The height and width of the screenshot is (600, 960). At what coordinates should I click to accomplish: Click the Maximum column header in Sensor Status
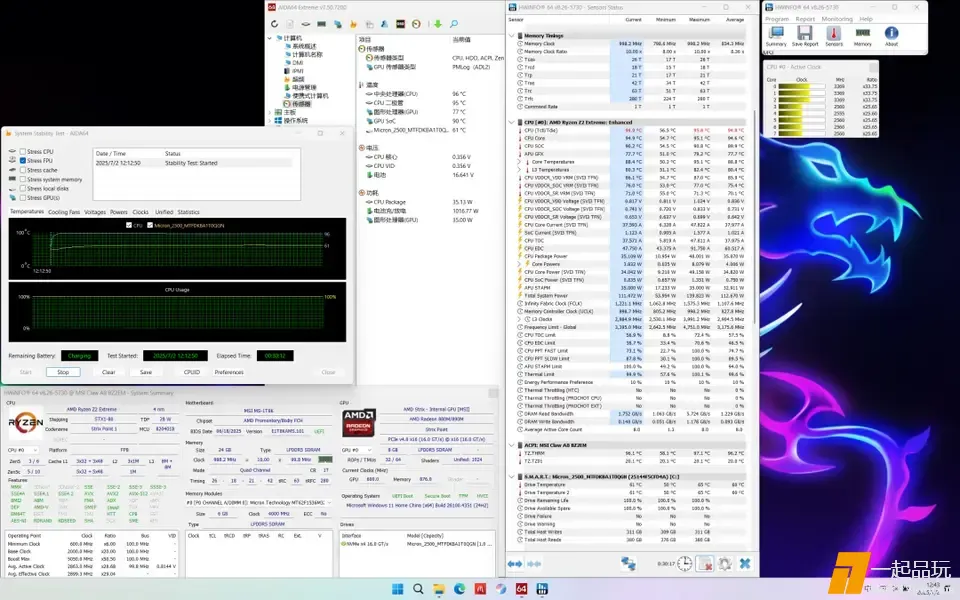point(699,20)
